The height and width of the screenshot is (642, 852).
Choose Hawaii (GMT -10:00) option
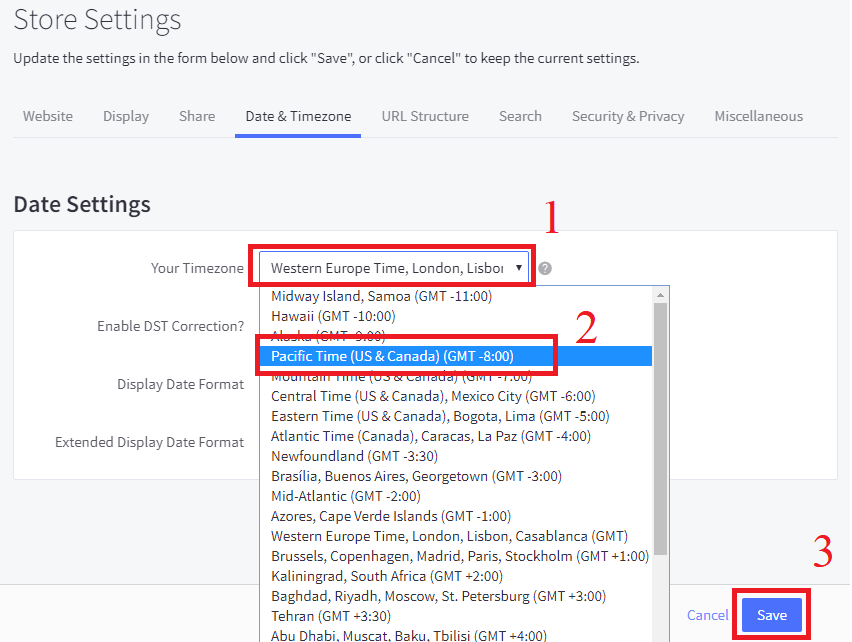pyautogui.click(x=456, y=316)
